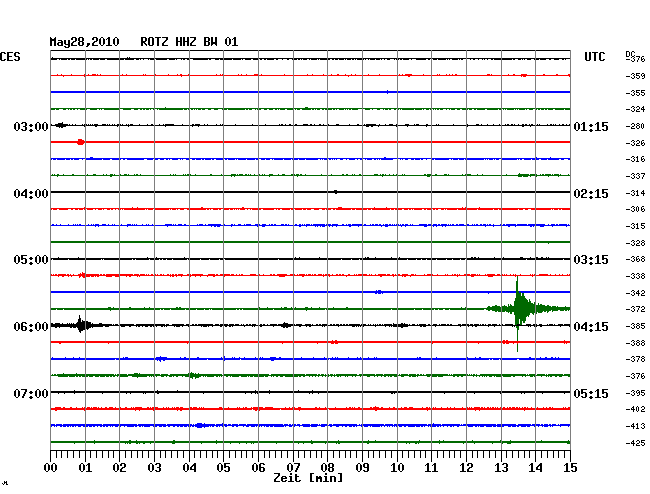Click the '02:15' UTC time label
The height and width of the screenshot is (494, 650).
click(x=591, y=194)
